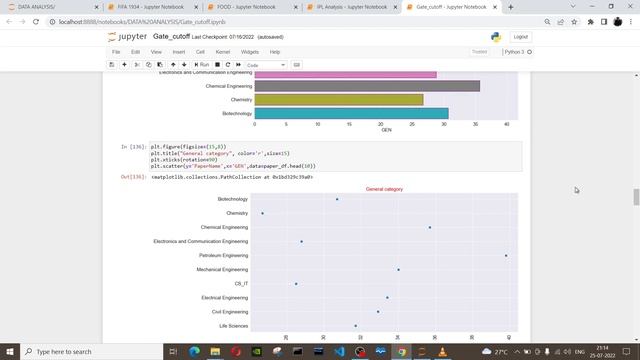Click the weather 27°C widget
Screen dimensions: 640x360
(494, 351)
